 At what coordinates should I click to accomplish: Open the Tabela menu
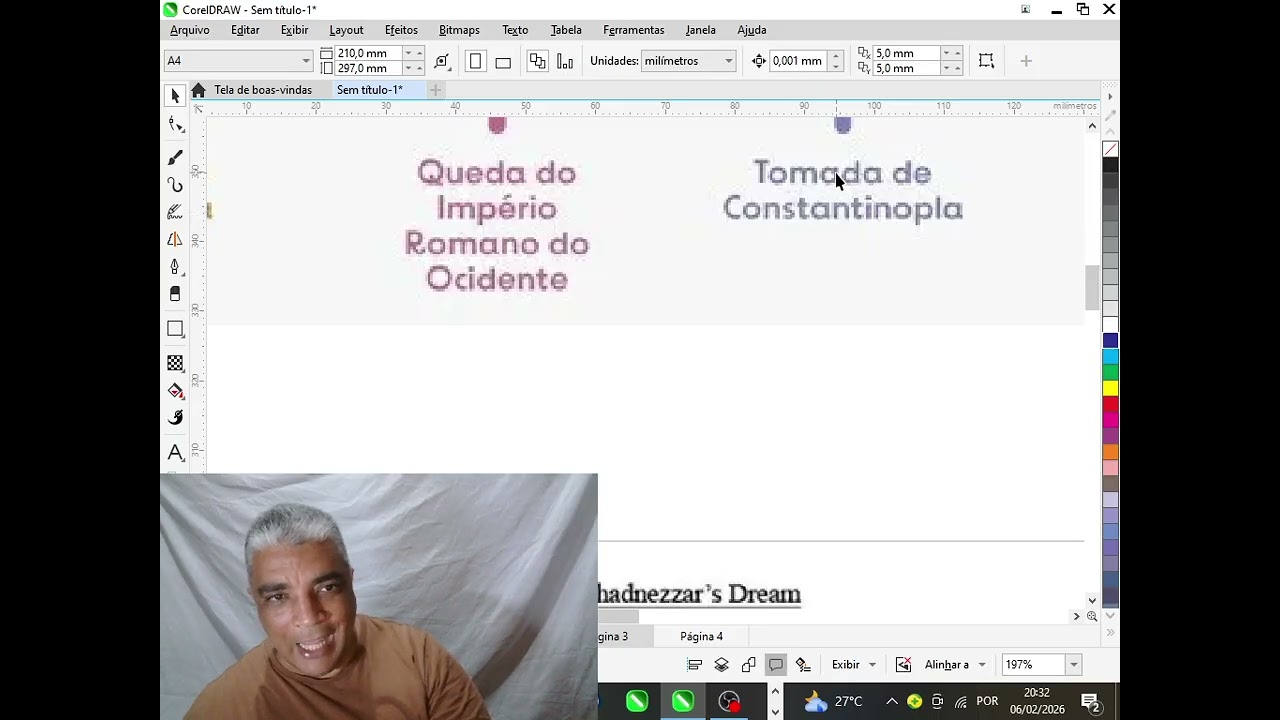(566, 30)
